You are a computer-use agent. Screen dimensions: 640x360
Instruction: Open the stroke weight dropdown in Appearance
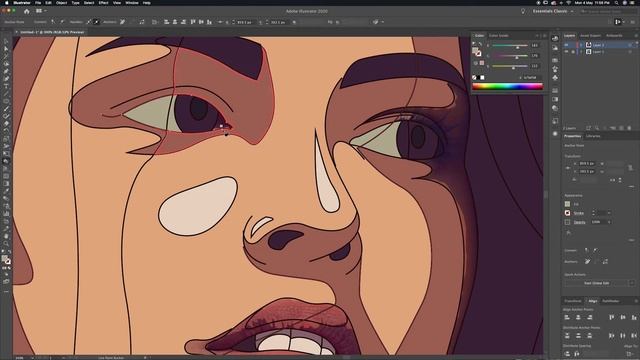(609, 213)
